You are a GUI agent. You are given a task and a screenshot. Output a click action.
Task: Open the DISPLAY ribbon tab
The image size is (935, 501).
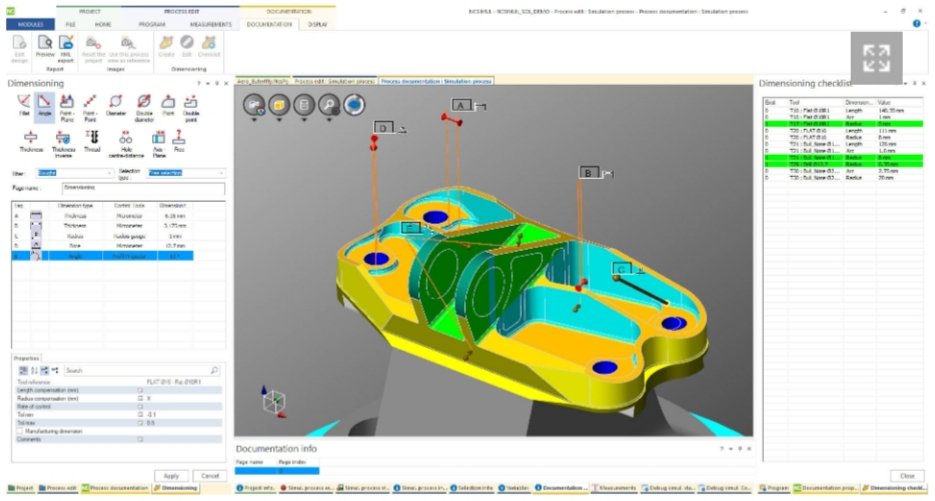tap(317, 24)
